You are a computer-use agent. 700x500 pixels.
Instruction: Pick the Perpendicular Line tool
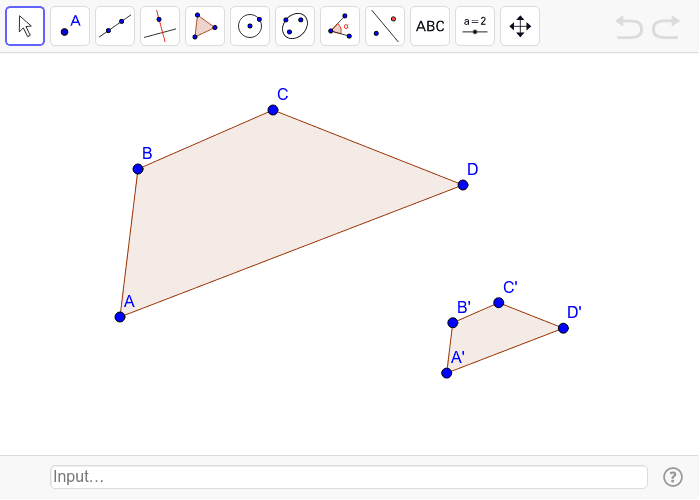pyautogui.click(x=160, y=26)
